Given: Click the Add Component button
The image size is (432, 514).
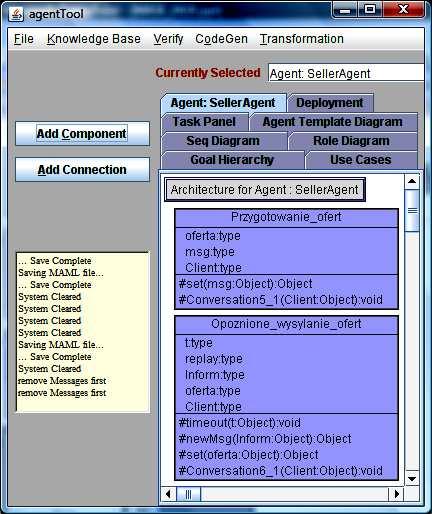Looking at the screenshot, I should click(x=82, y=134).
